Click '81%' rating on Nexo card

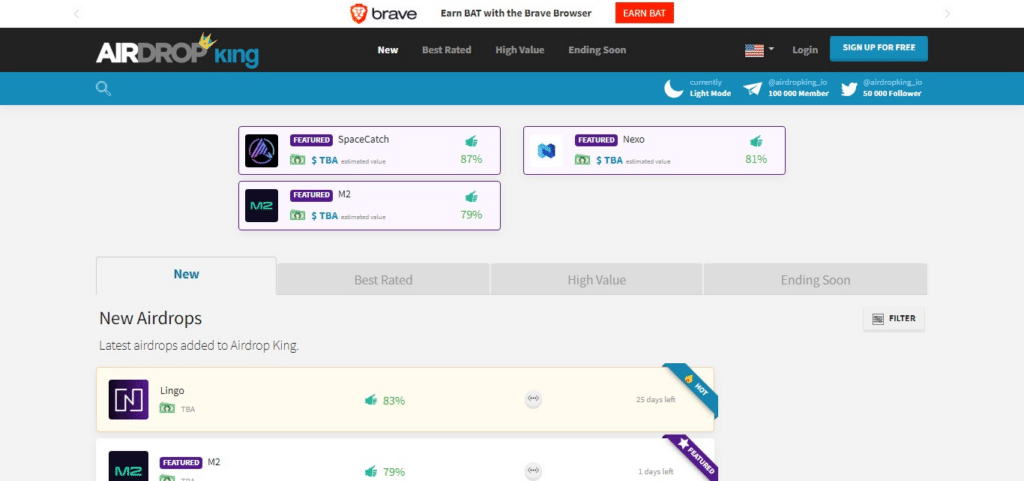click(756, 159)
